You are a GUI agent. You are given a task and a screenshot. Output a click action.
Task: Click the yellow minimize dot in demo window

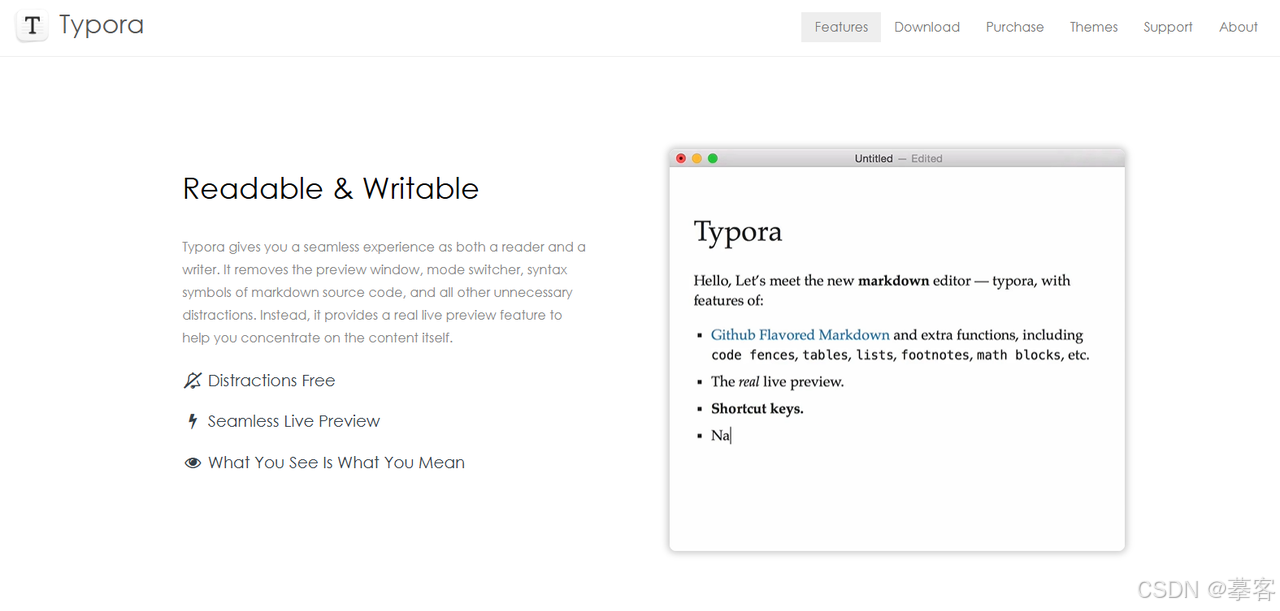click(x=697, y=158)
